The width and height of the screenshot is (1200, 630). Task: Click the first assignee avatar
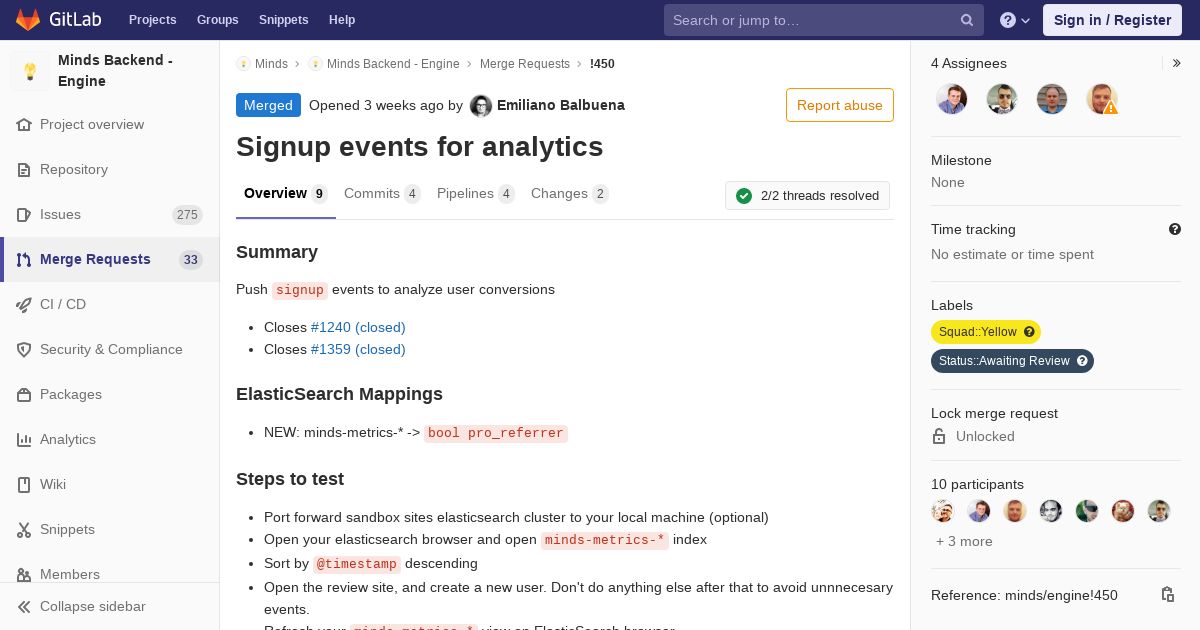952,99
